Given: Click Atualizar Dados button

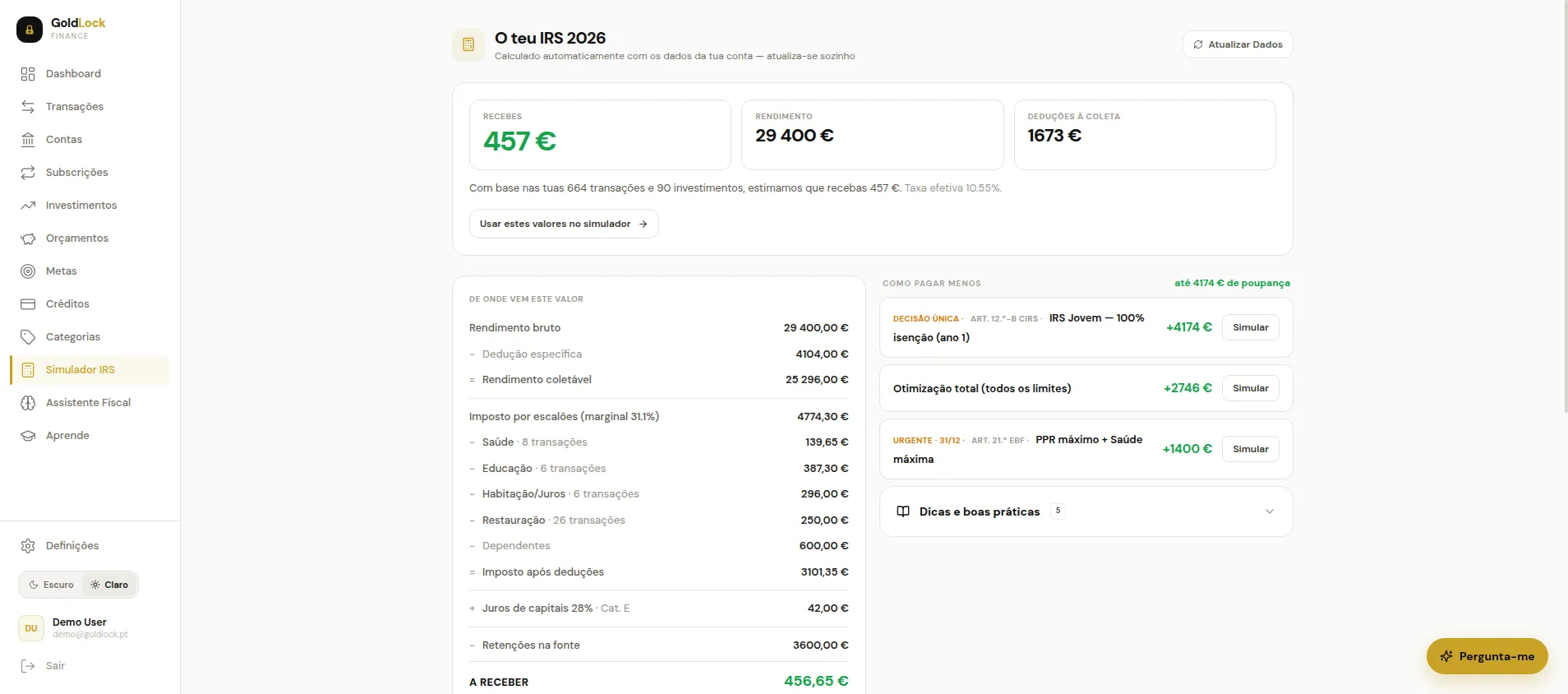Looking at the screenshot, I should [x=1238, y=44].
